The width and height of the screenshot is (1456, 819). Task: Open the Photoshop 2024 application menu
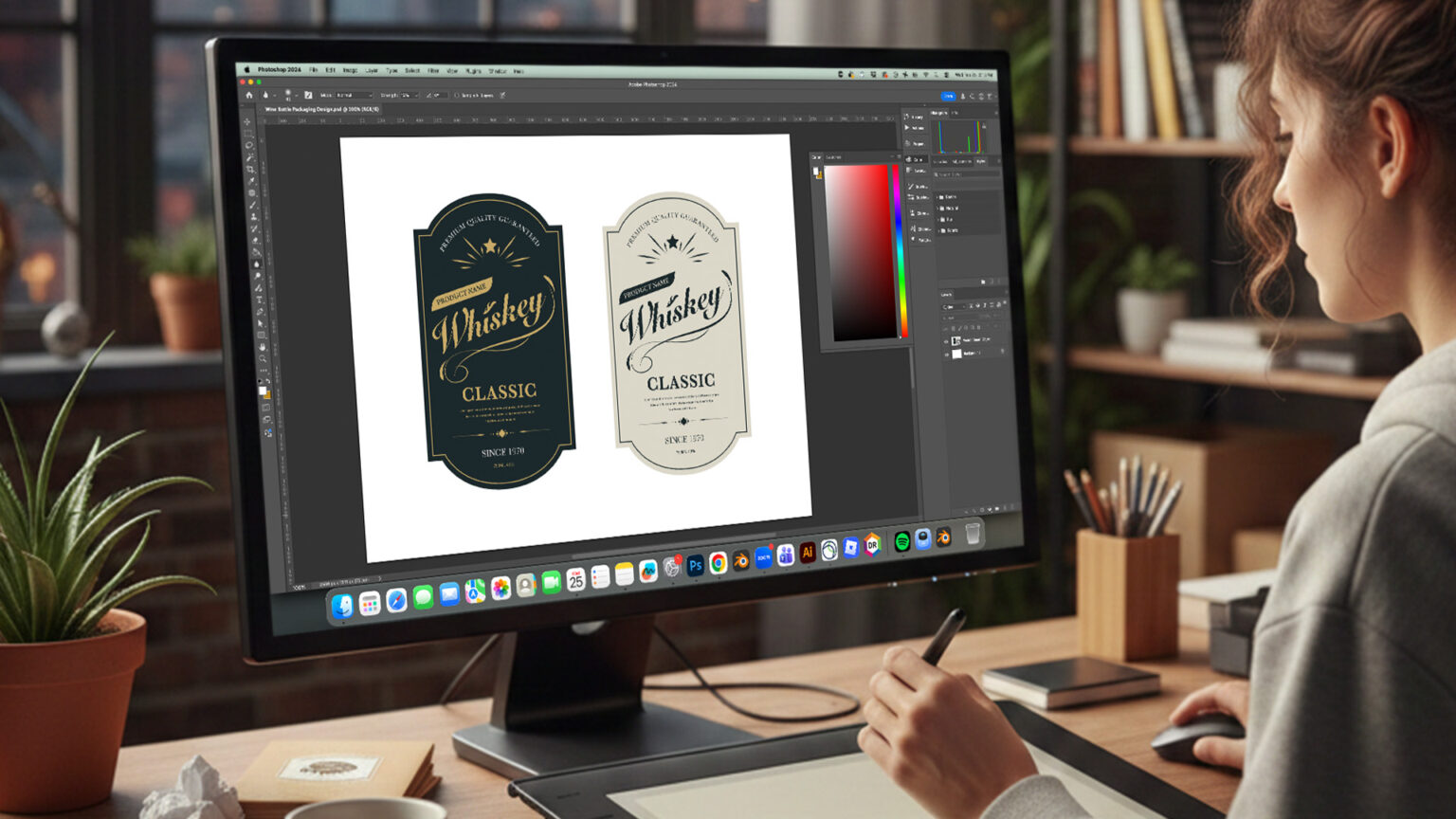279,69
